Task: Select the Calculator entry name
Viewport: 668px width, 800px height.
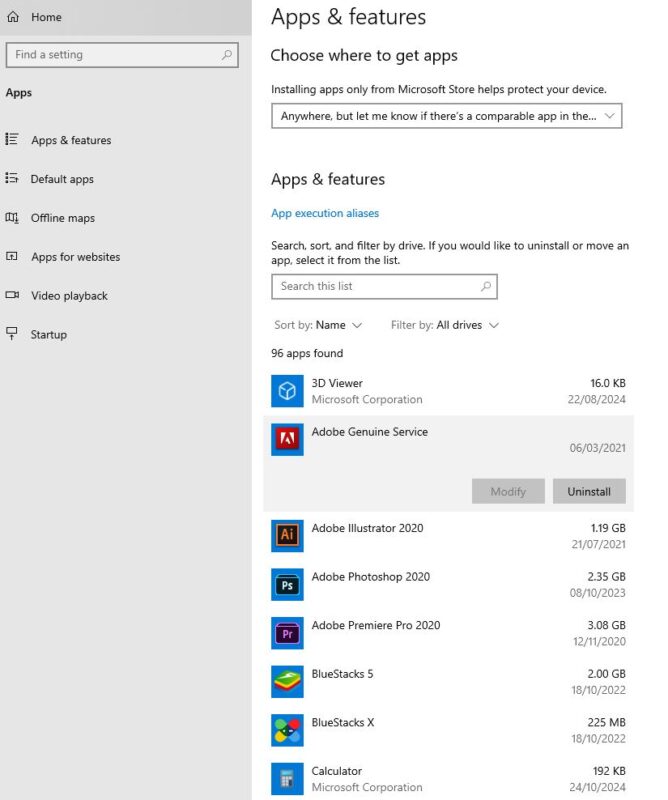Action: click(337, 771)
